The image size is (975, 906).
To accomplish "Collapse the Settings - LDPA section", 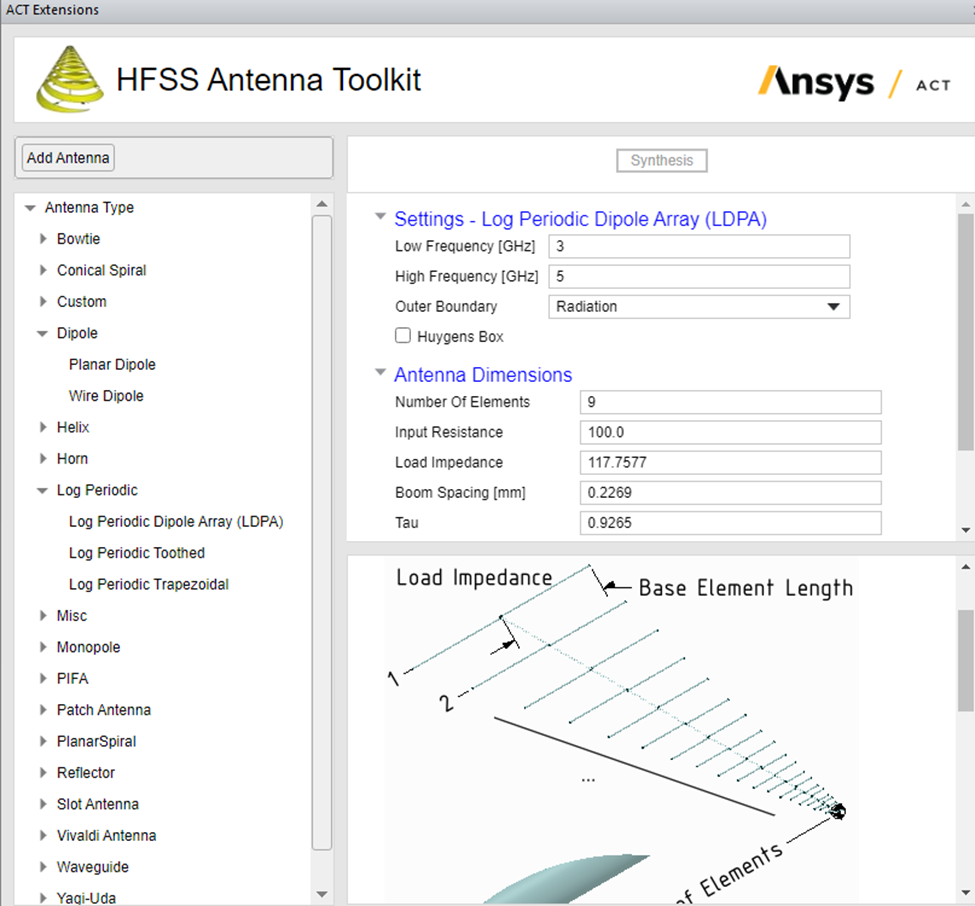I will (x=380, y=216).
